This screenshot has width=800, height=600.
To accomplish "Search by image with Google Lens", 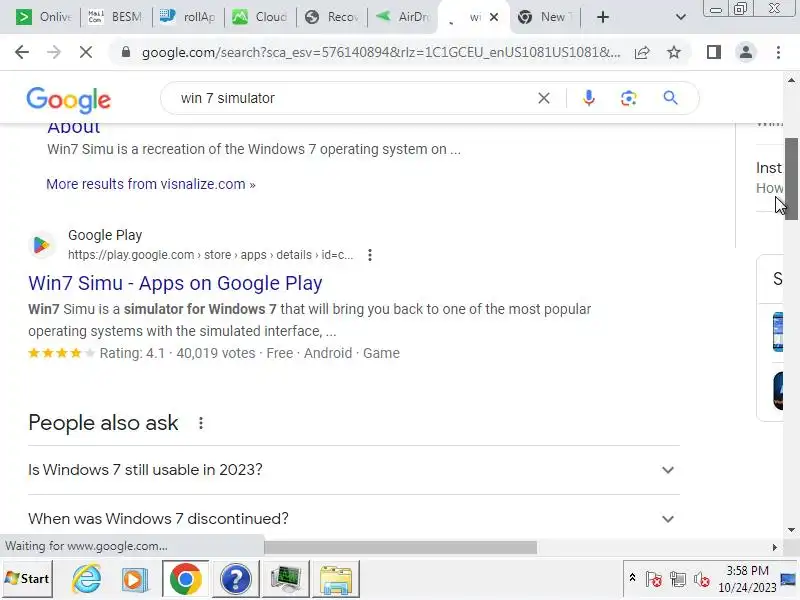I will [629, 98].
